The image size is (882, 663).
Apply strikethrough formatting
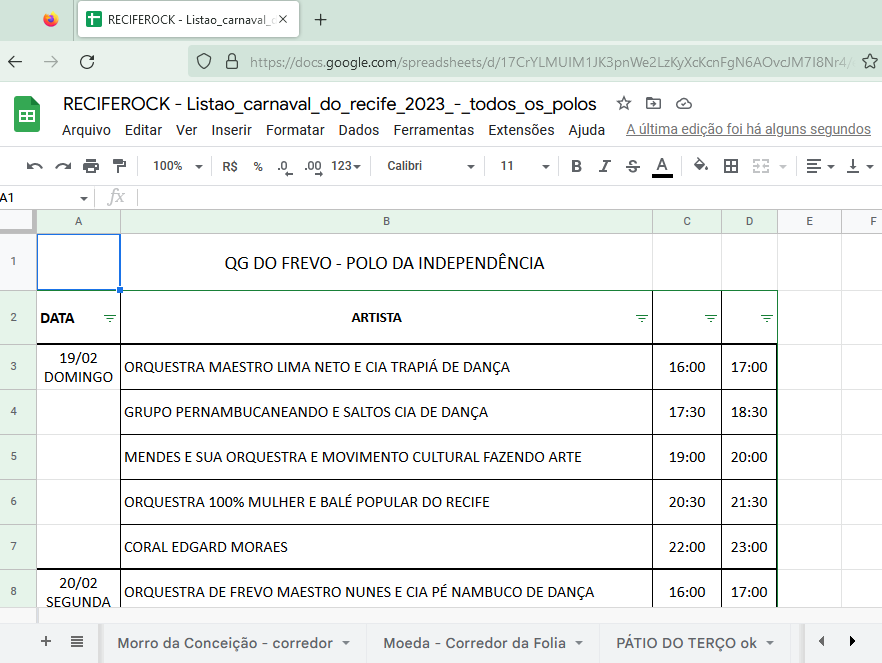coord(633,166)
